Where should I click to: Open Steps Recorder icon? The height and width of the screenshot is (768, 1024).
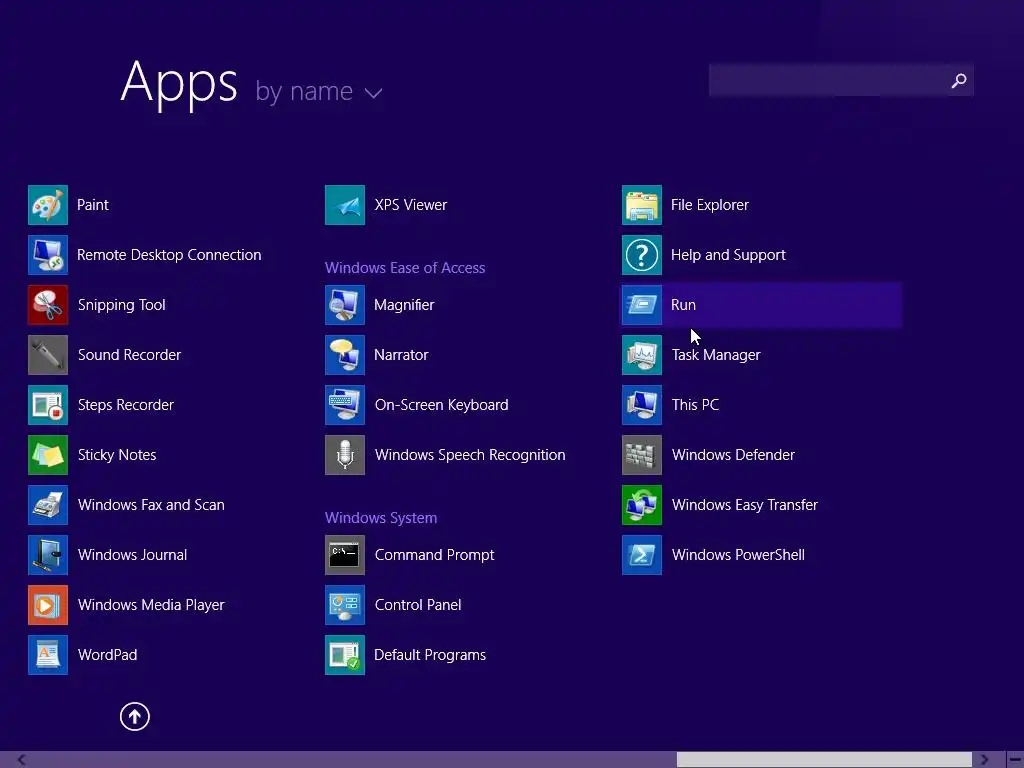[48, 405]
